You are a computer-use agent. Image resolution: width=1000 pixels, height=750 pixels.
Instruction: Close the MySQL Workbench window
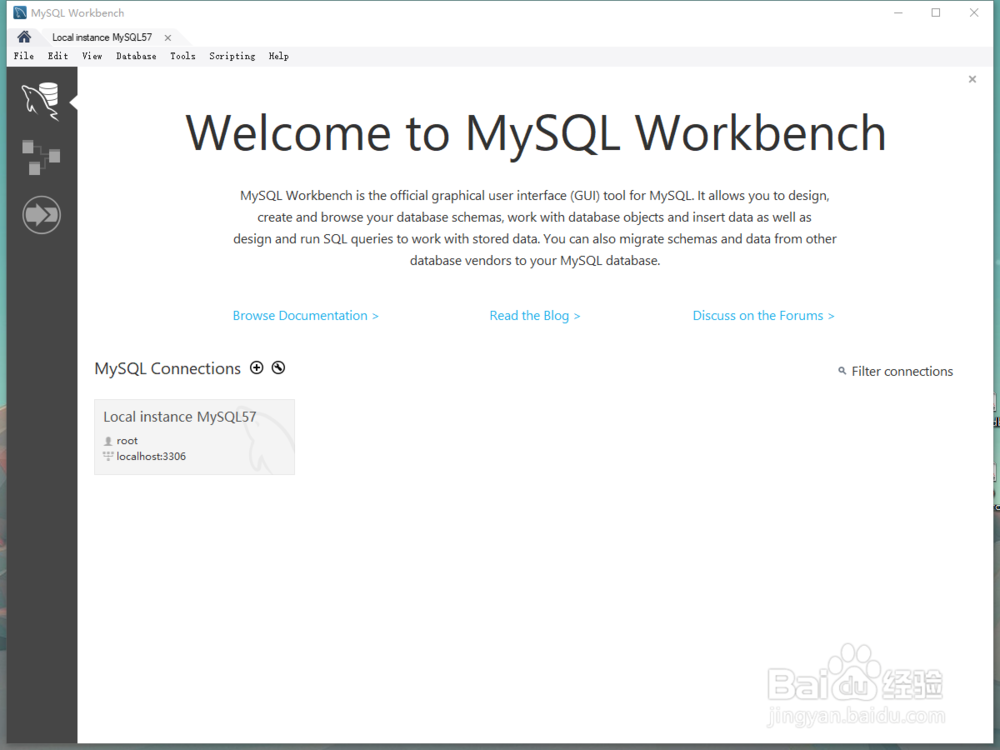point(974,13)
